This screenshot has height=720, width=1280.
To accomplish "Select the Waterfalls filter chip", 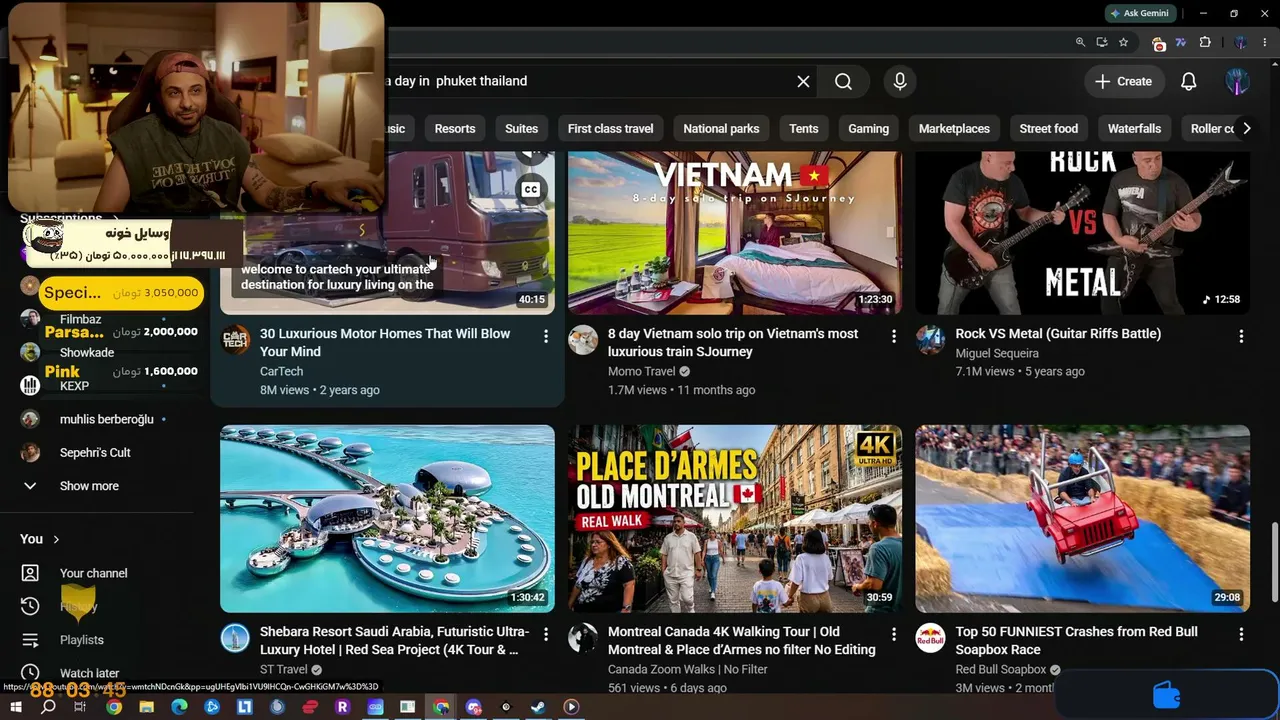I will click(1134, 128).
